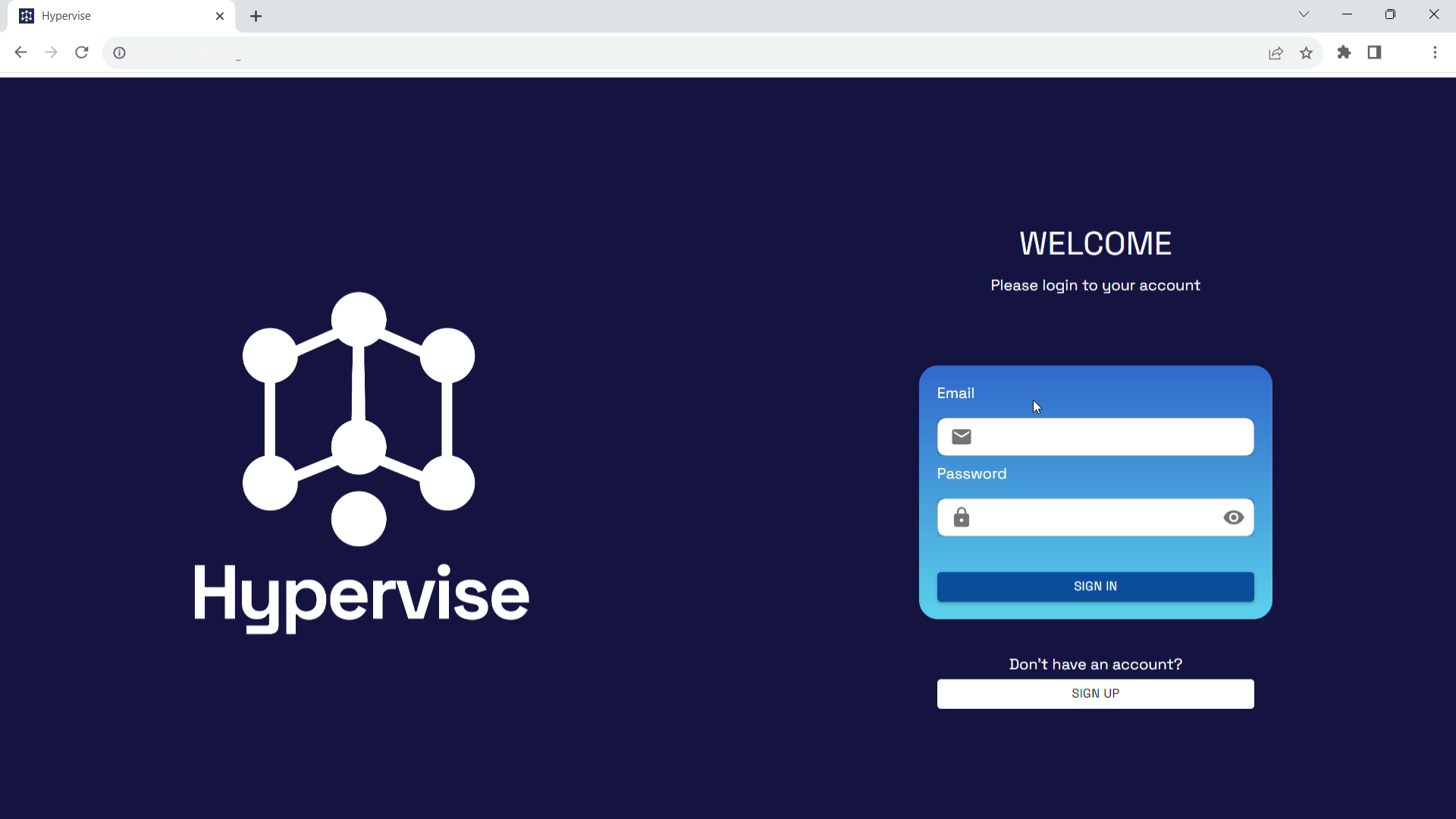Restore down the browser window

coord(1390,14)
